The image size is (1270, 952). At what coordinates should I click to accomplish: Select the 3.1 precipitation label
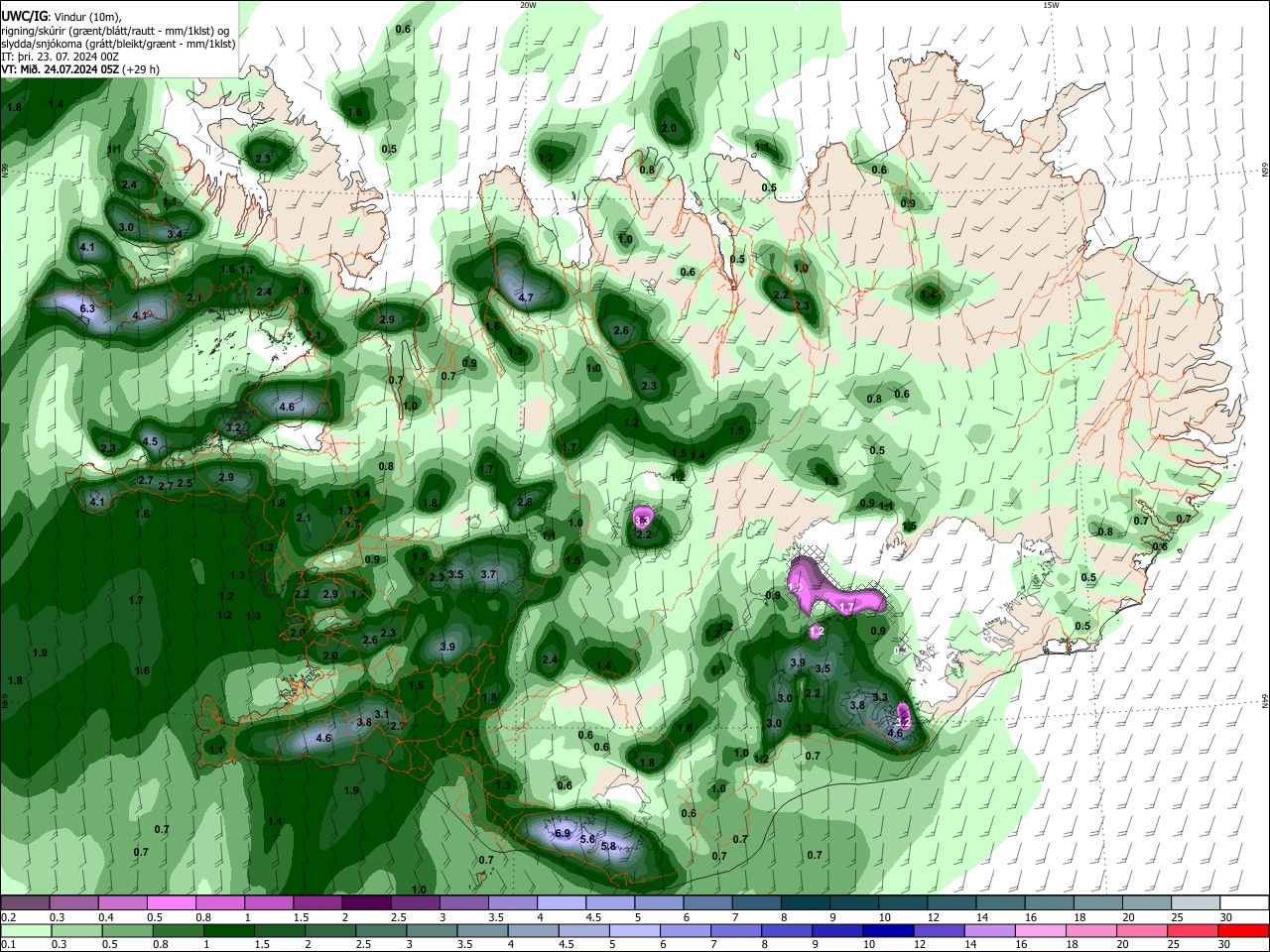[381, 714]
